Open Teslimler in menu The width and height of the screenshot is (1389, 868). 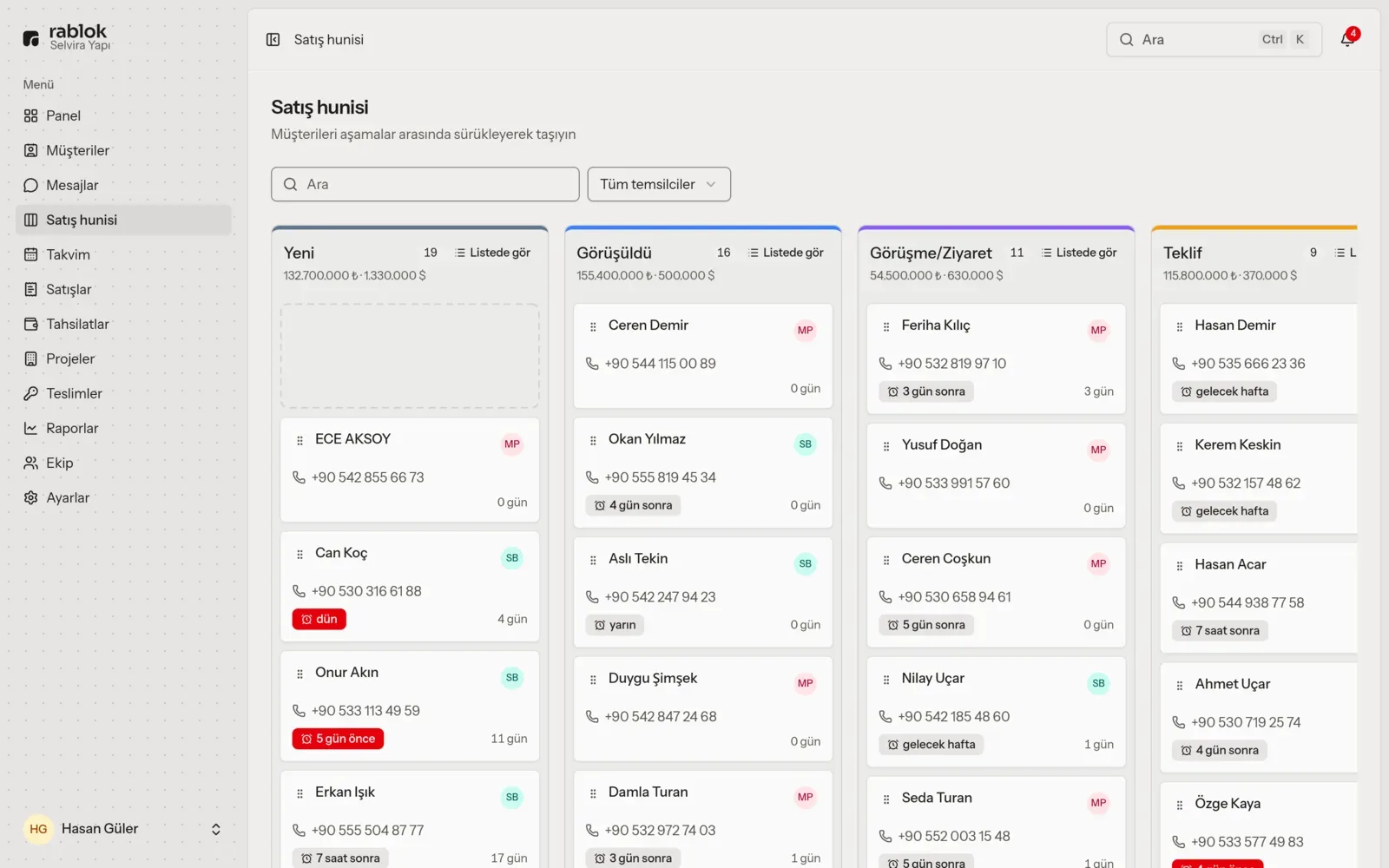click(123, 393)
